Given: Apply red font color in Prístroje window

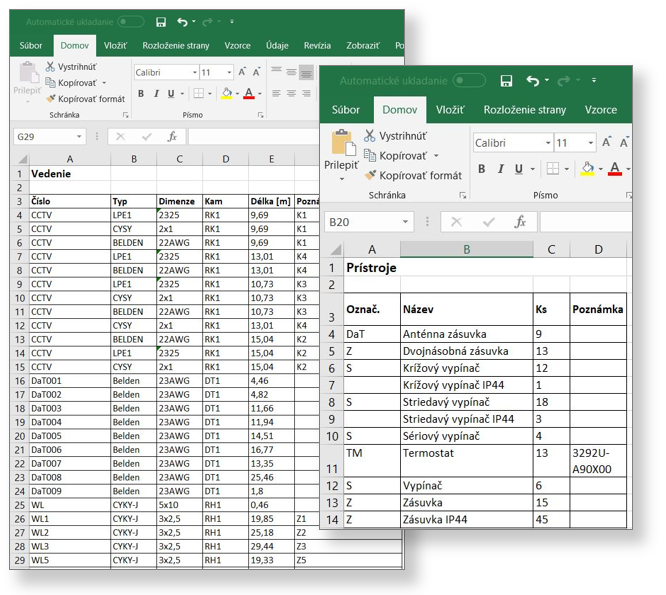Looking at the screenshot, I should pos(615,169).
